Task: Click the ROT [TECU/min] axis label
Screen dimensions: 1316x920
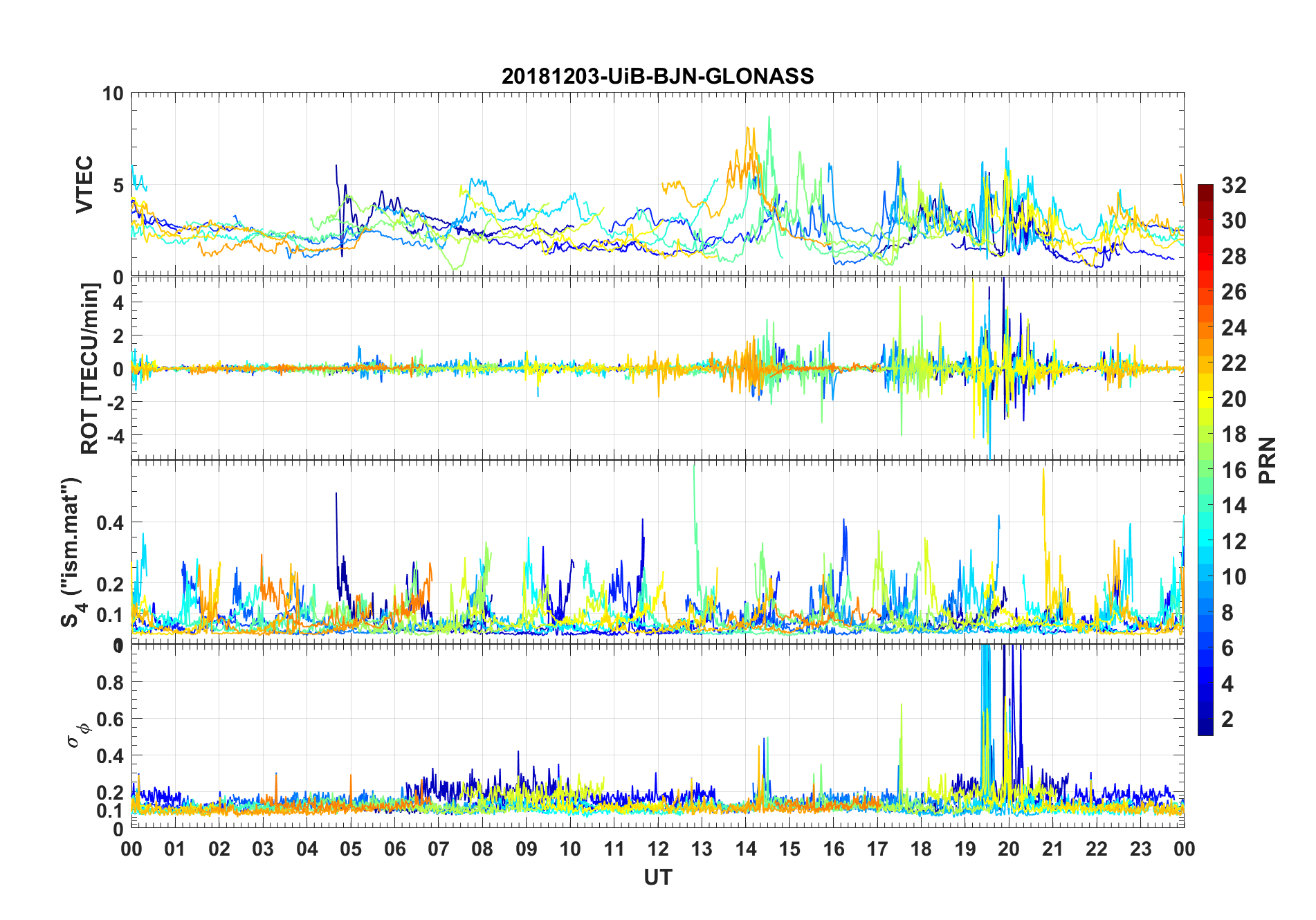Action: pos(90,368)
